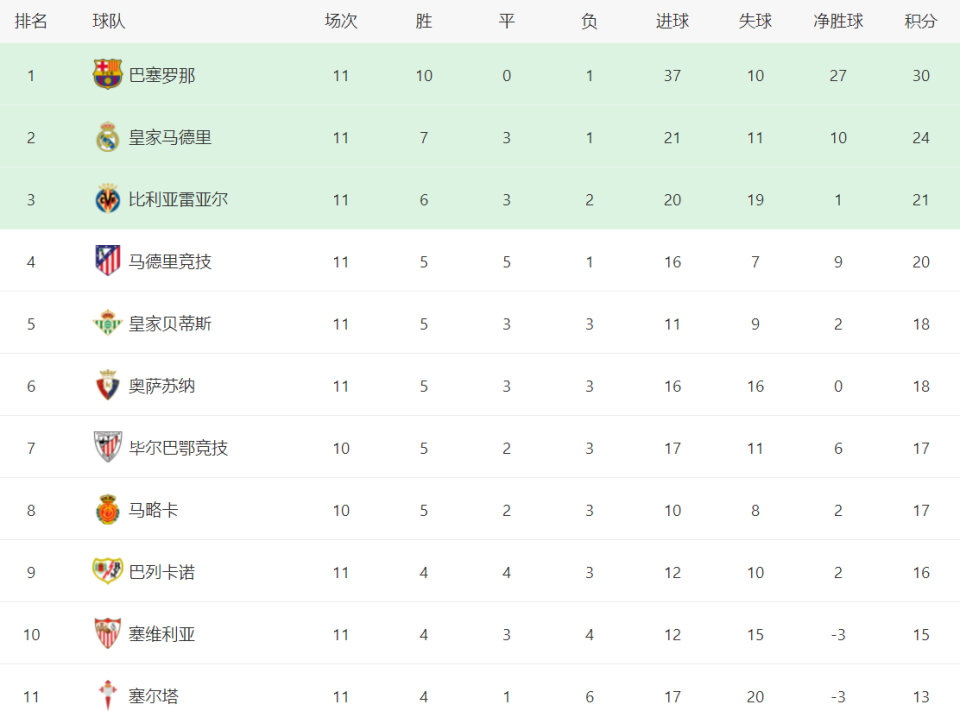
Task: Open the 巴塞罗那 team link
Action: [x=162, y=75]
